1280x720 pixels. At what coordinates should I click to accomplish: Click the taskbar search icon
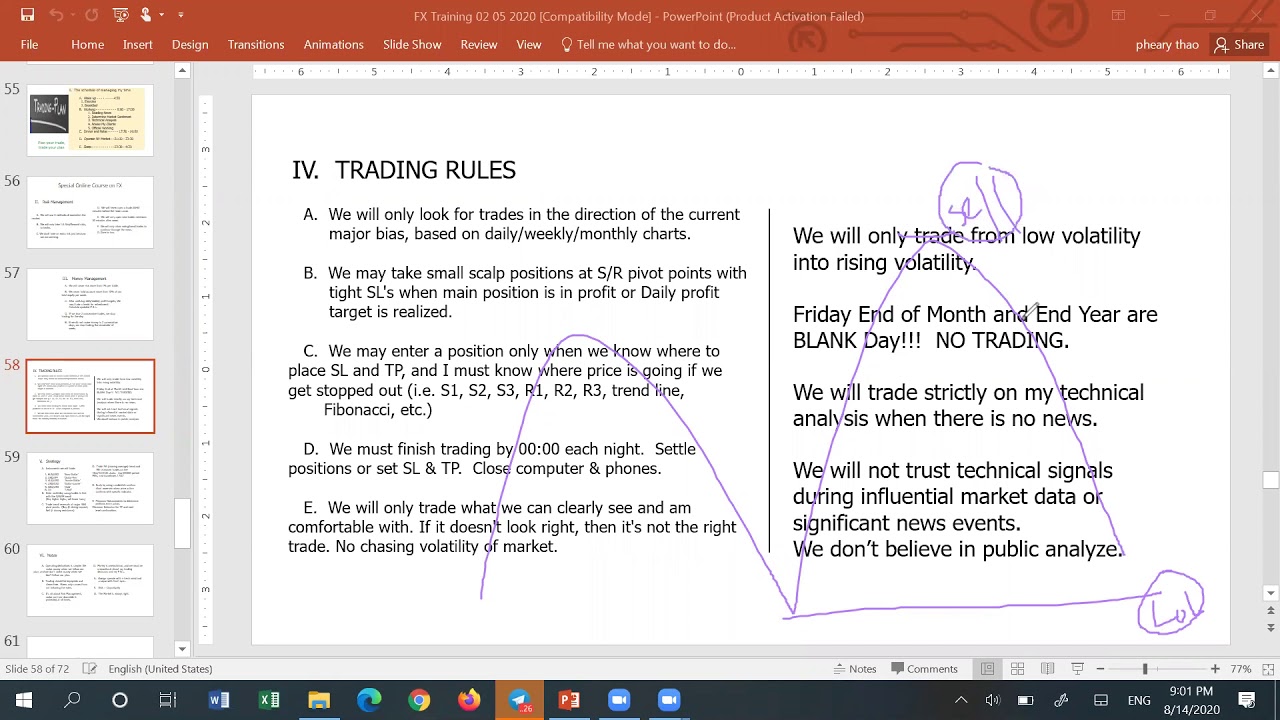[x=72, y=700]
